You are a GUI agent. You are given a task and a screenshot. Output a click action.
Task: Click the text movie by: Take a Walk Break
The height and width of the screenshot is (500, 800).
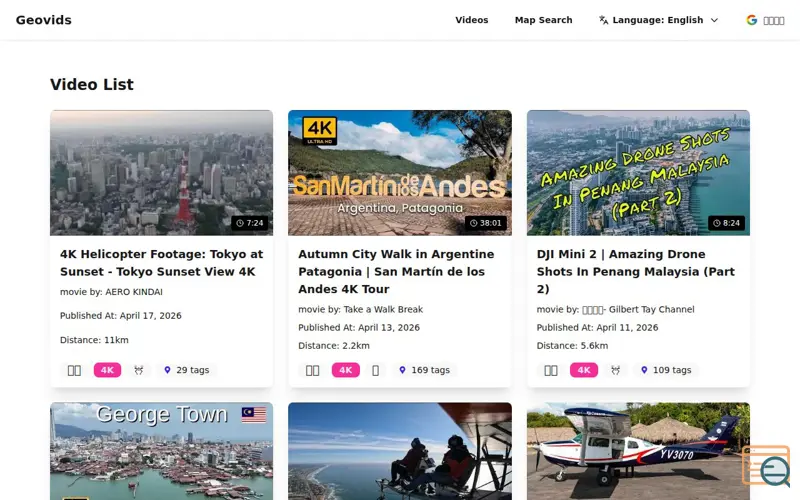click(x=361, y=309)
